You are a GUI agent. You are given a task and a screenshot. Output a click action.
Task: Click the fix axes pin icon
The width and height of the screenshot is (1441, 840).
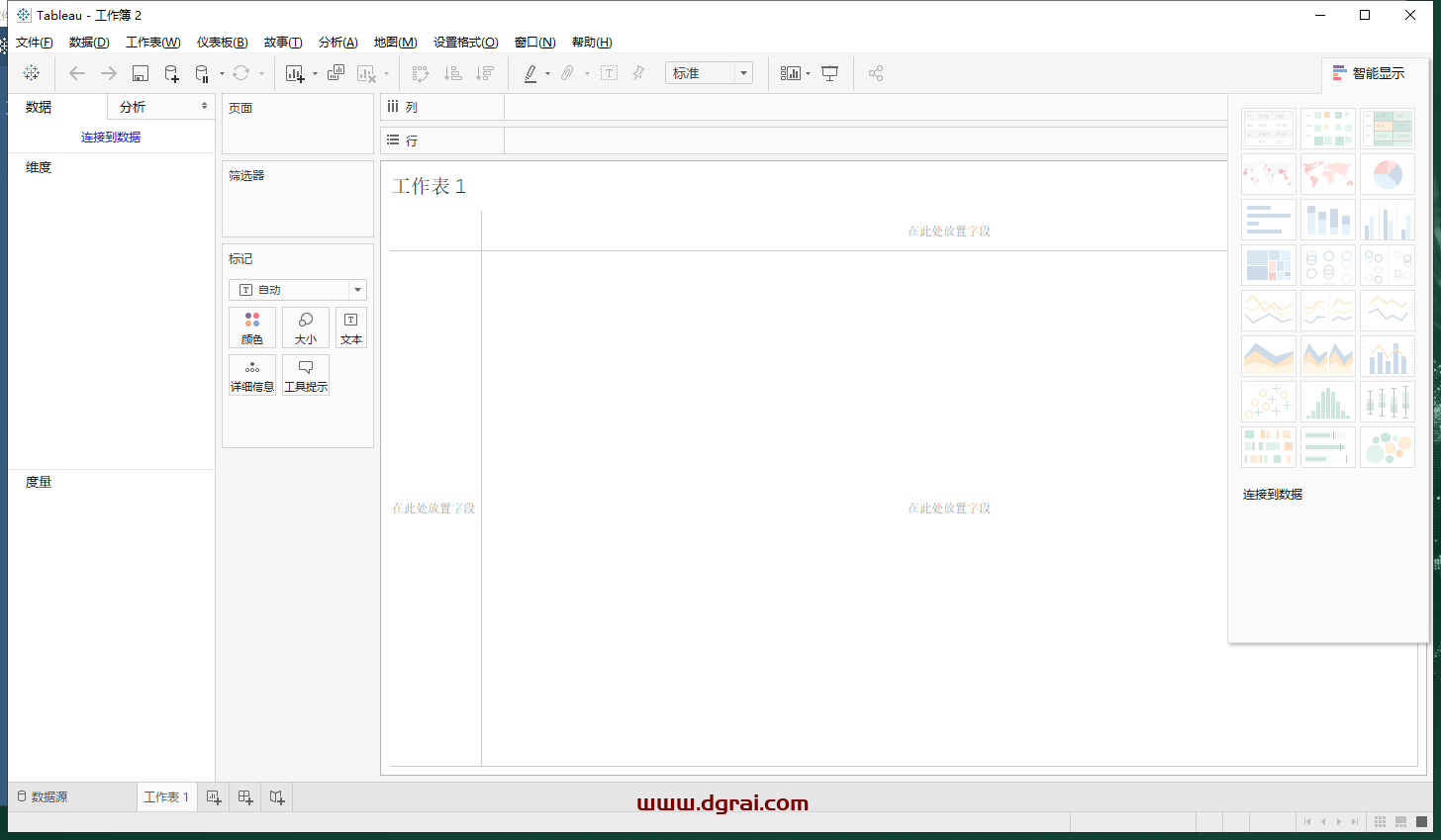click(x=638, y=73)
